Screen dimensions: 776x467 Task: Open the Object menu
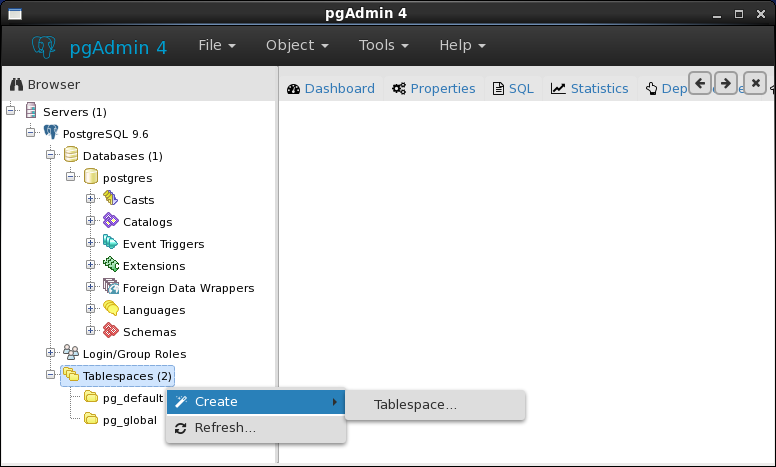point(297,45)
